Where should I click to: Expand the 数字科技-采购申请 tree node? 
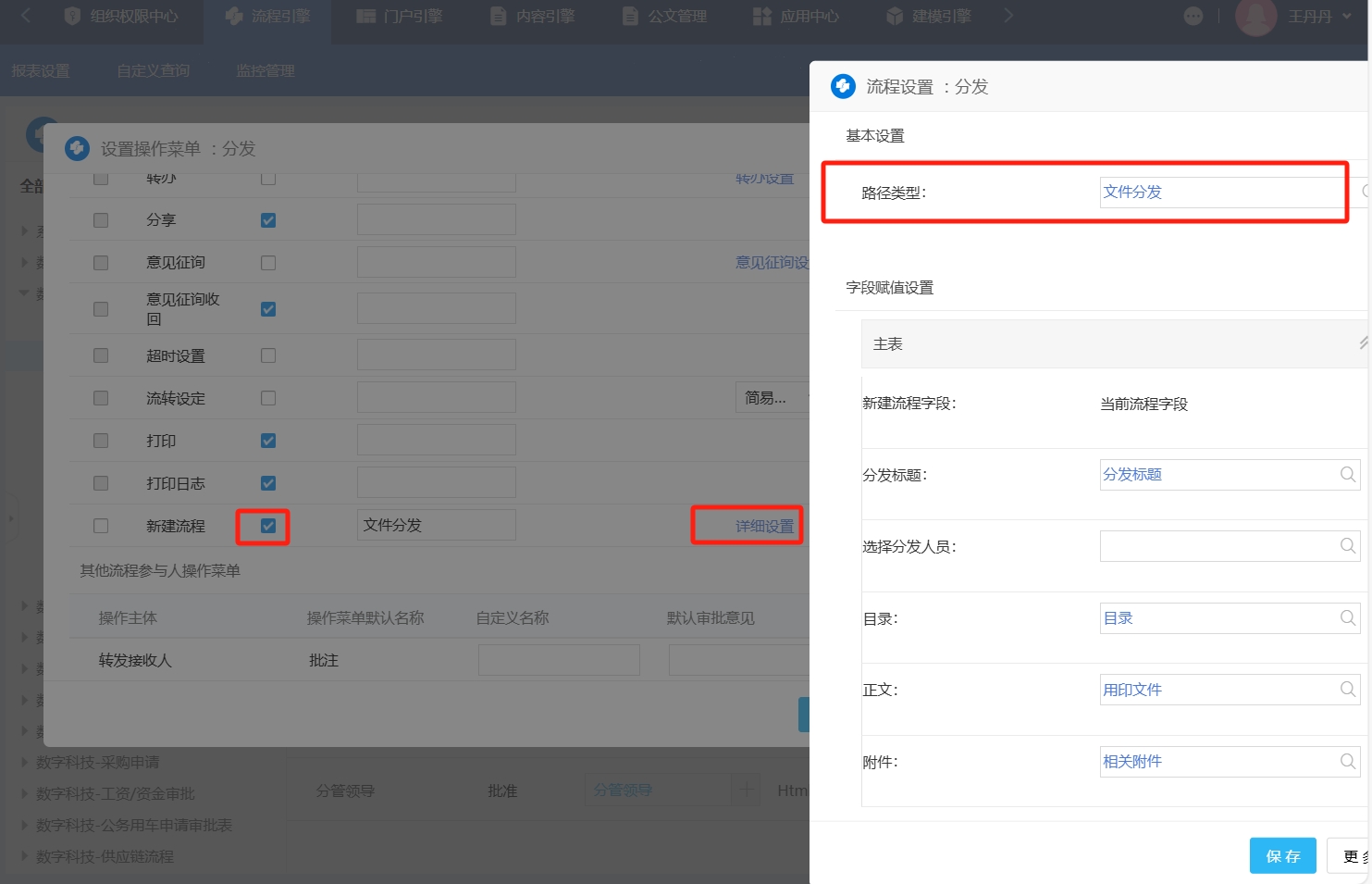point(24,762)
